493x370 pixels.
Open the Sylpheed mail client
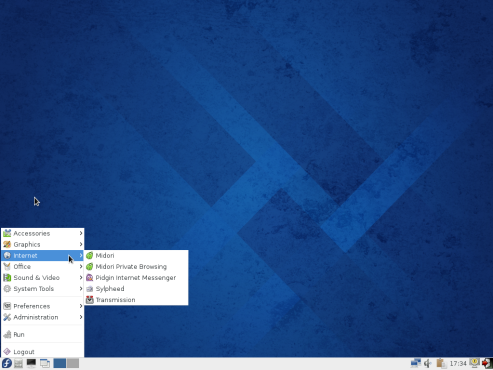pyautogui.click(x=136, y=289)
